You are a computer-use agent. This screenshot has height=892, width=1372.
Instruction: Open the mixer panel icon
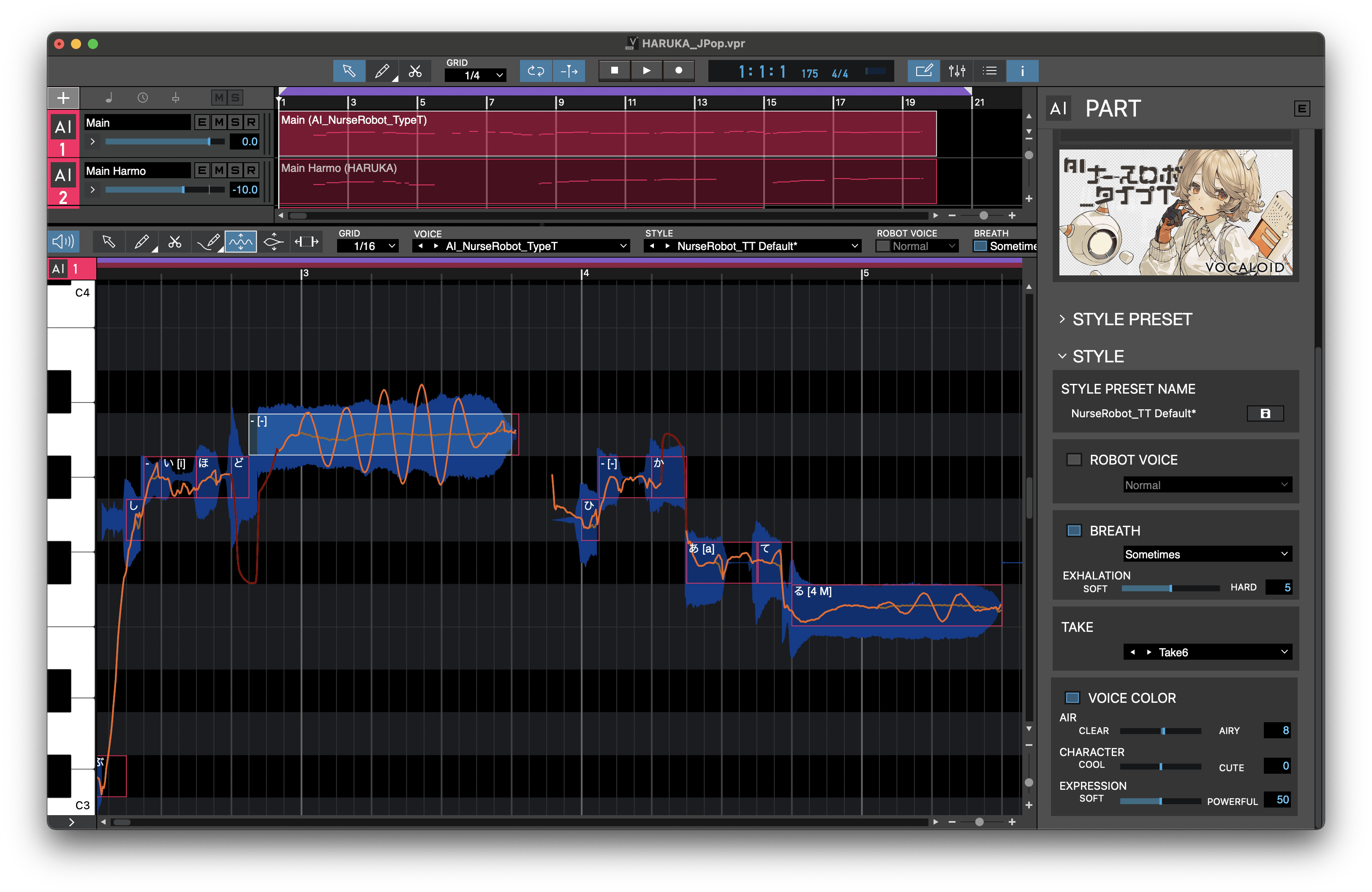956,71
